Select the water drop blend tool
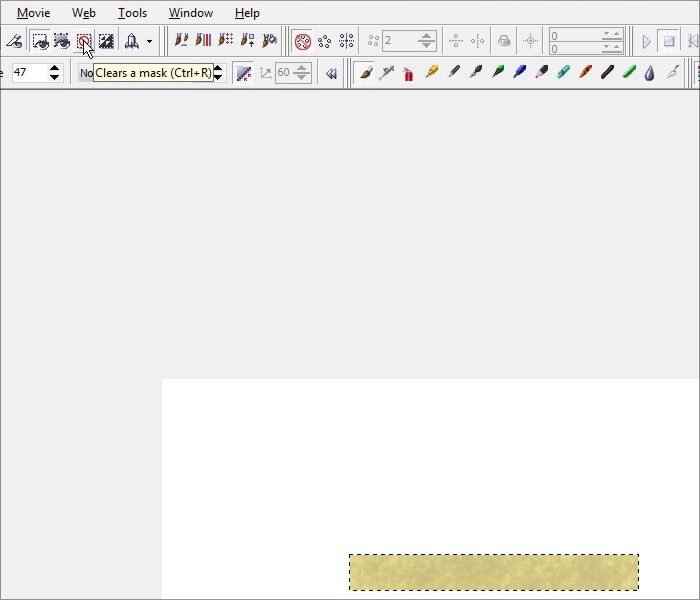 tap(650, 73)
